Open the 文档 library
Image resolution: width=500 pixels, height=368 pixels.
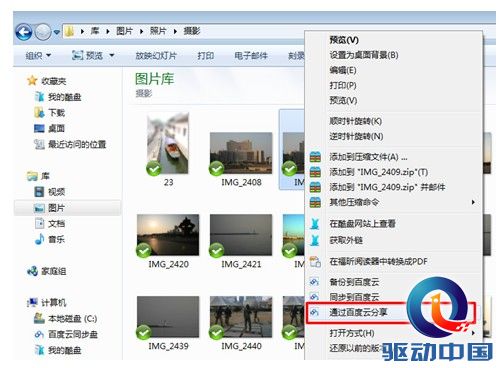[x=50, y=223]
